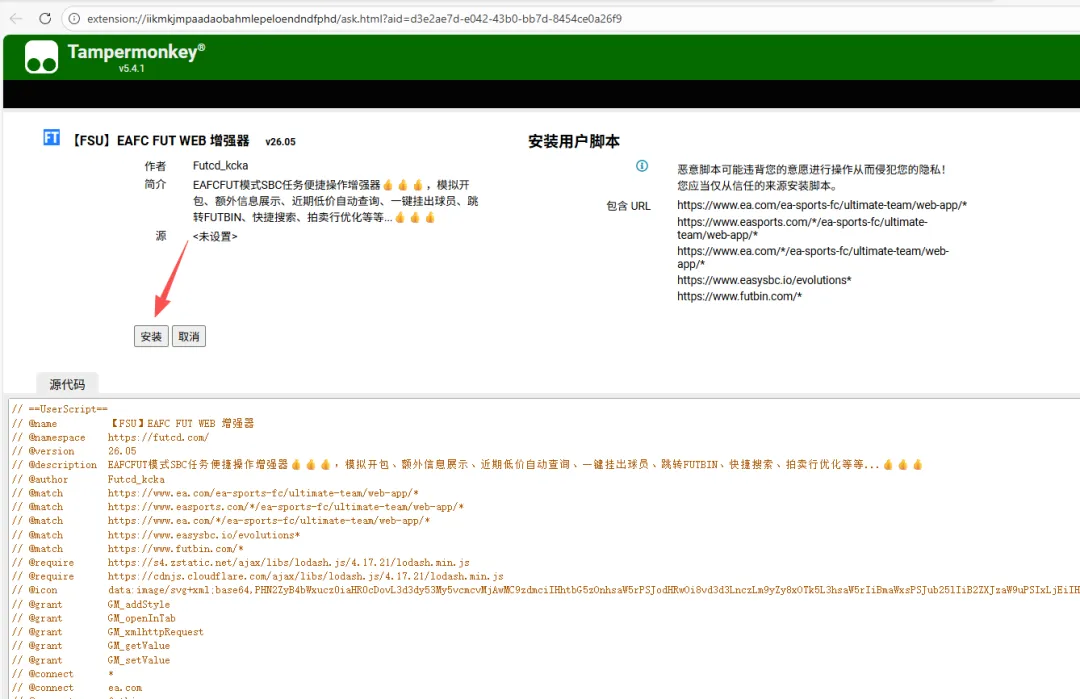1080x699 pixels.
Task: Click the @match www.futbin.com source line
Action: click(127, 549)
